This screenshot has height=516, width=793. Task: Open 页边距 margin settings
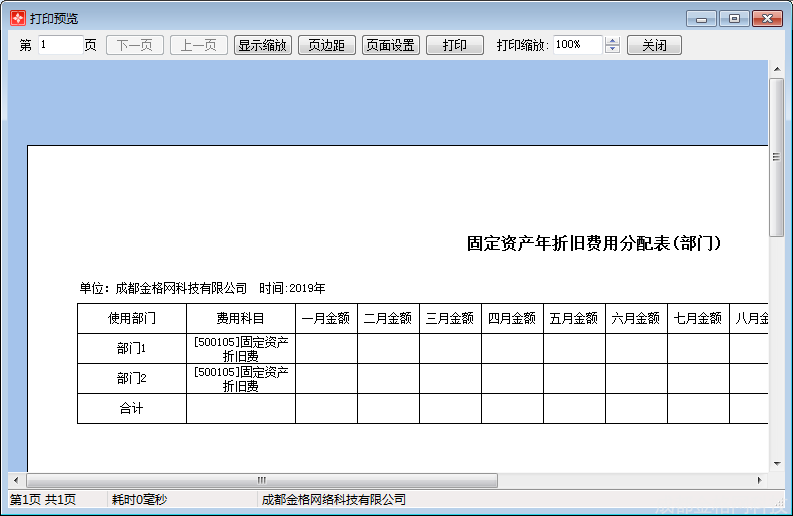327,45
